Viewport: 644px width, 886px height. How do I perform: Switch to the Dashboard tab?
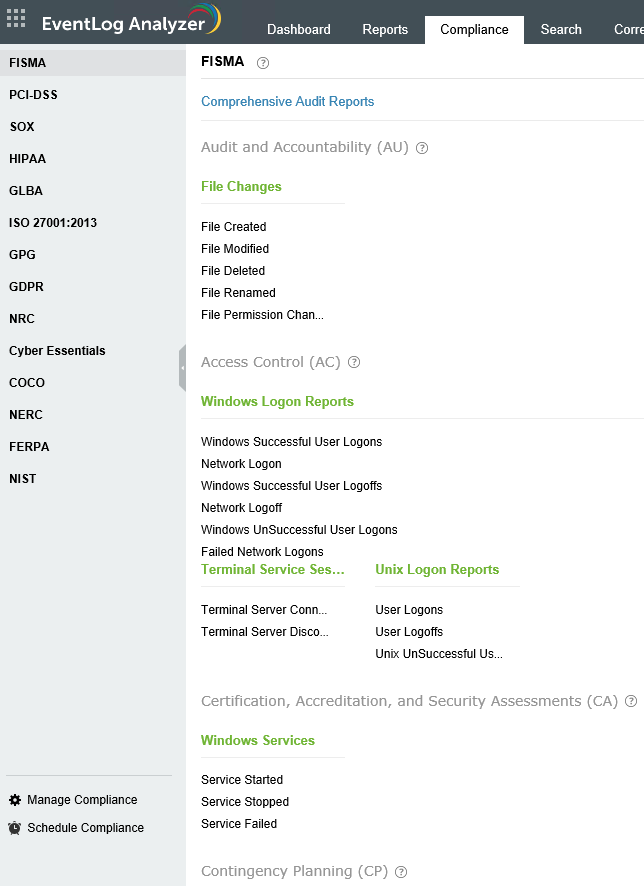click(x=299, y=29)
